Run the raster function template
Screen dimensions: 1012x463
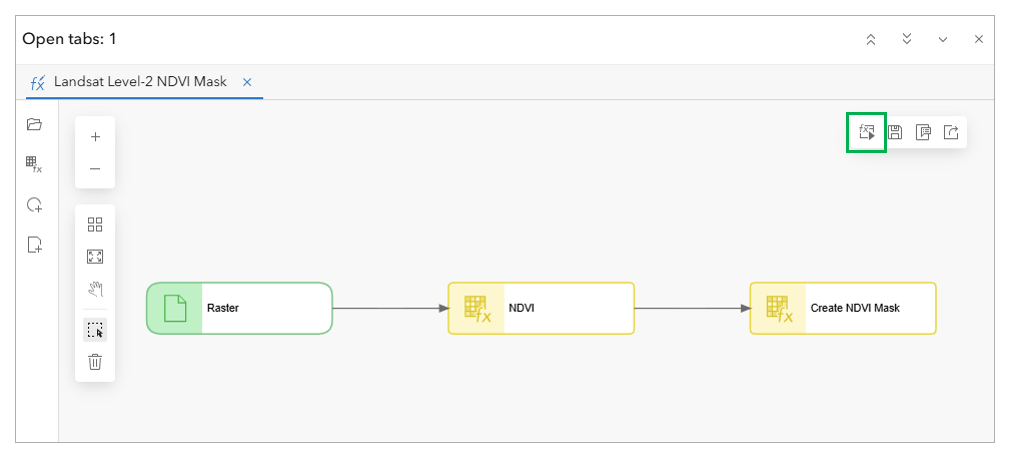tap(867, 132)
